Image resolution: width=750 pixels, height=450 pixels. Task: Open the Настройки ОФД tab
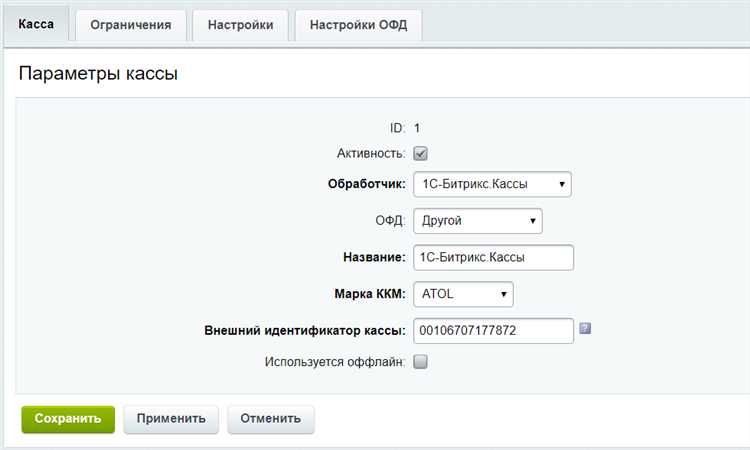[x=358, y=25]
